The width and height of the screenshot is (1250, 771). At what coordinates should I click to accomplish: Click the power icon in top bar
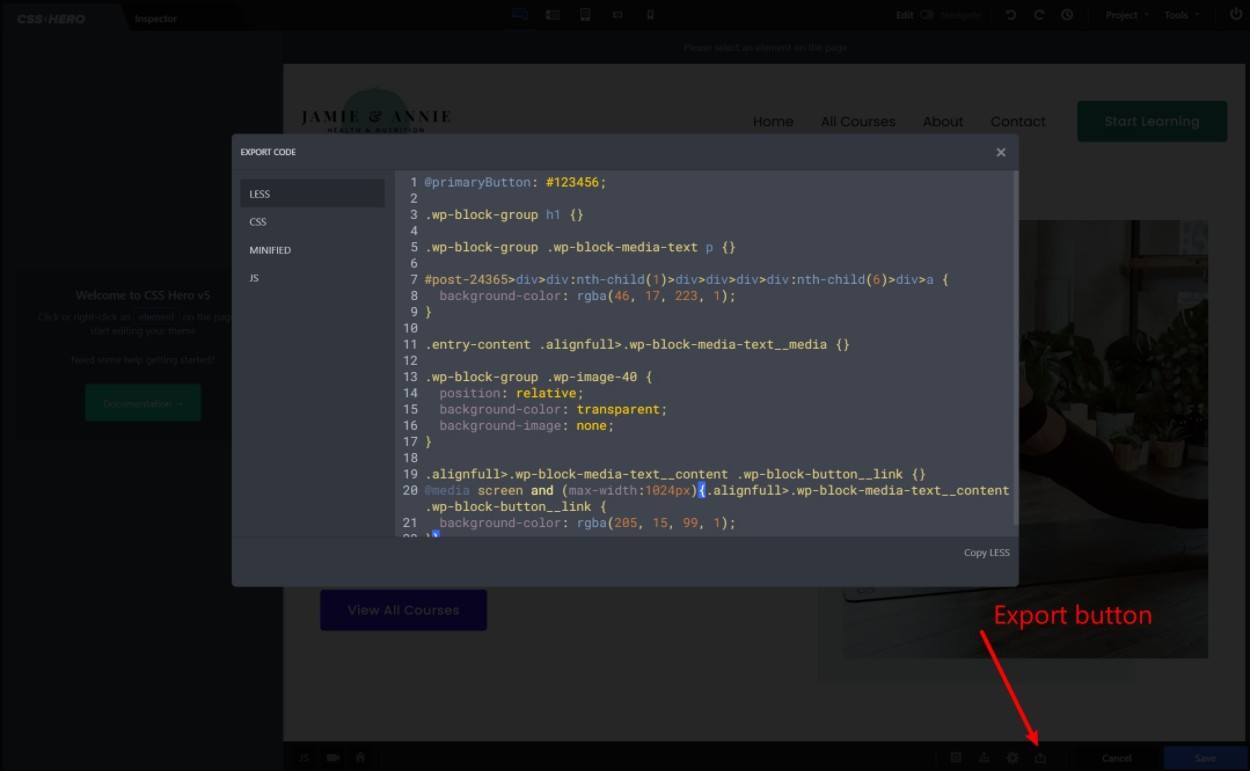click(1235, 15)
